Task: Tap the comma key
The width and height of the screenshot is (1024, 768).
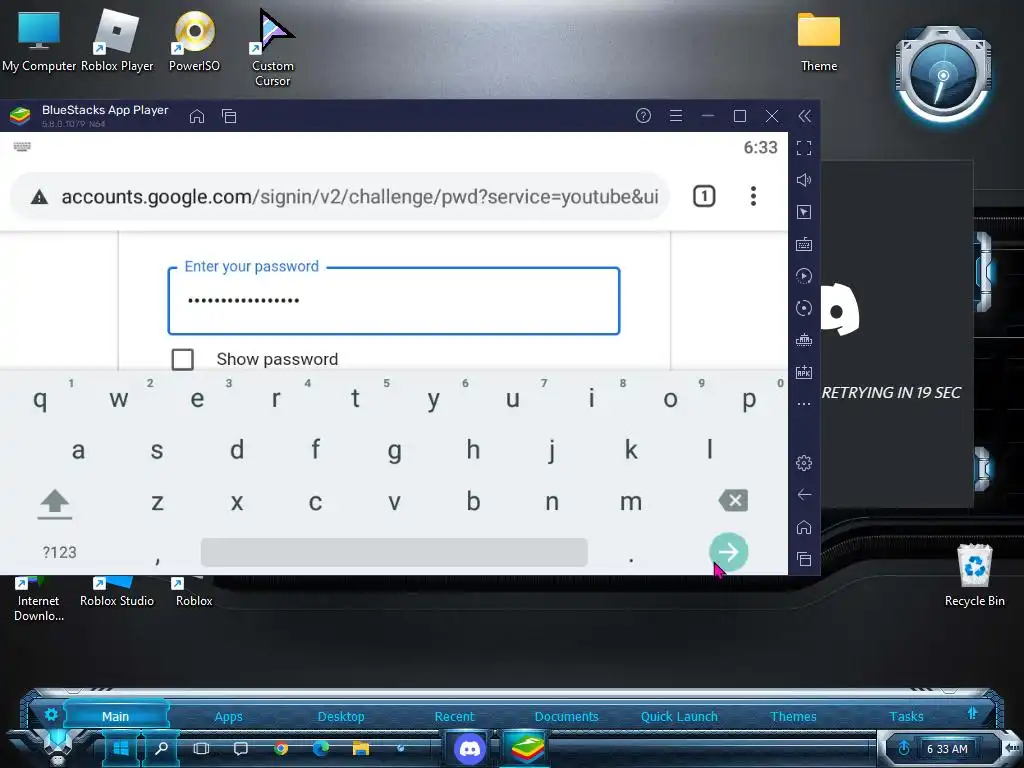Action: click(x=157, y=558)
